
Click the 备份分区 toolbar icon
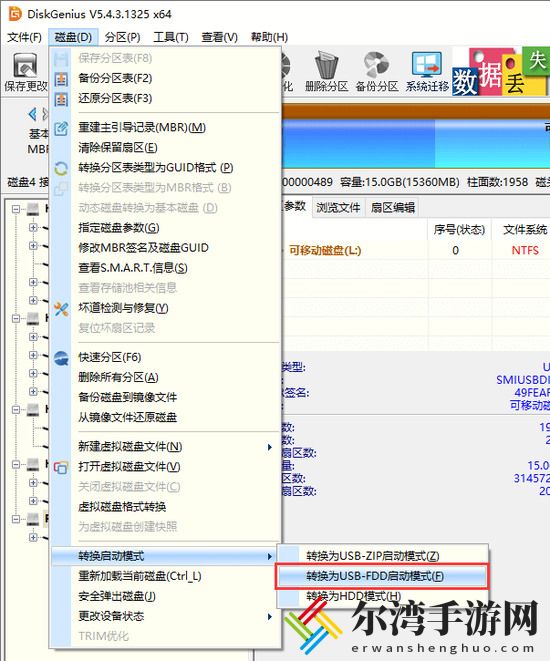point(377,64)
